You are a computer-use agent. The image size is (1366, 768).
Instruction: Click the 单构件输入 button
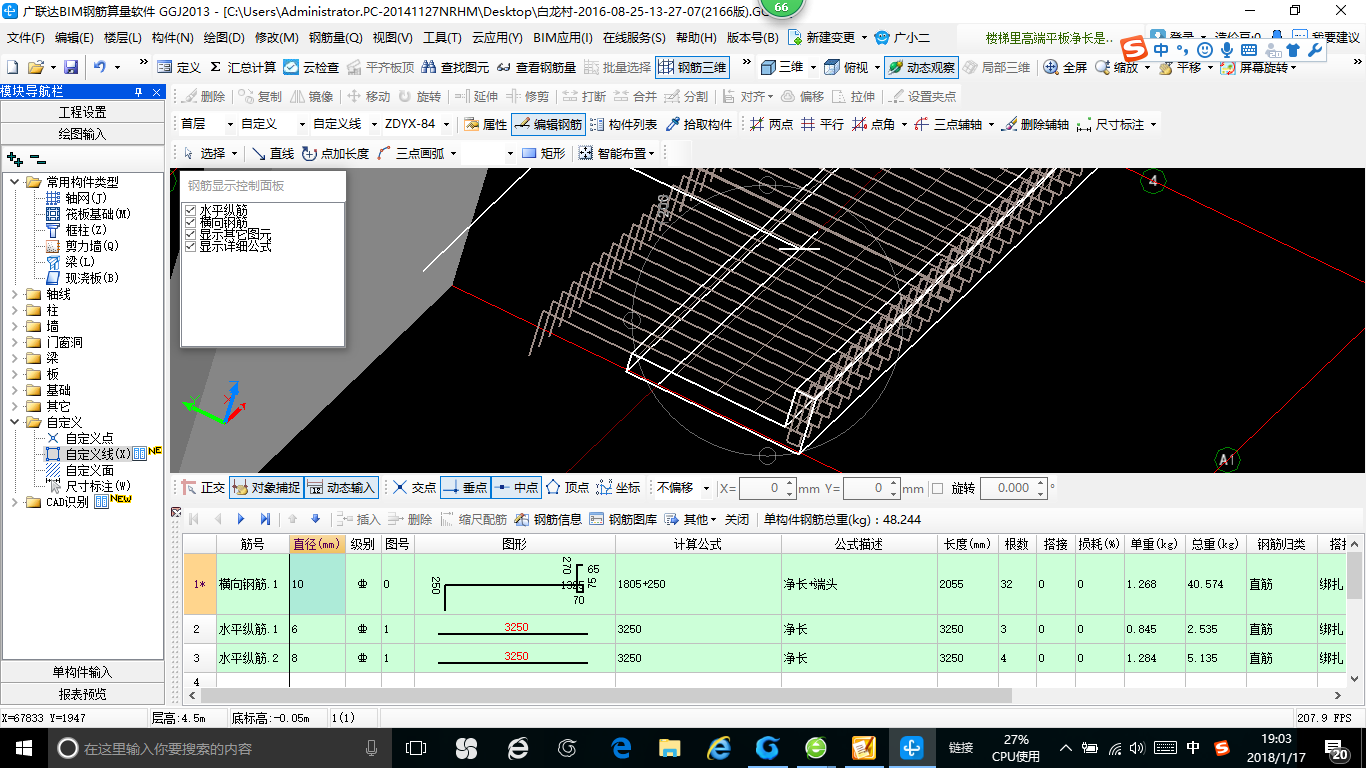(82, 672)
